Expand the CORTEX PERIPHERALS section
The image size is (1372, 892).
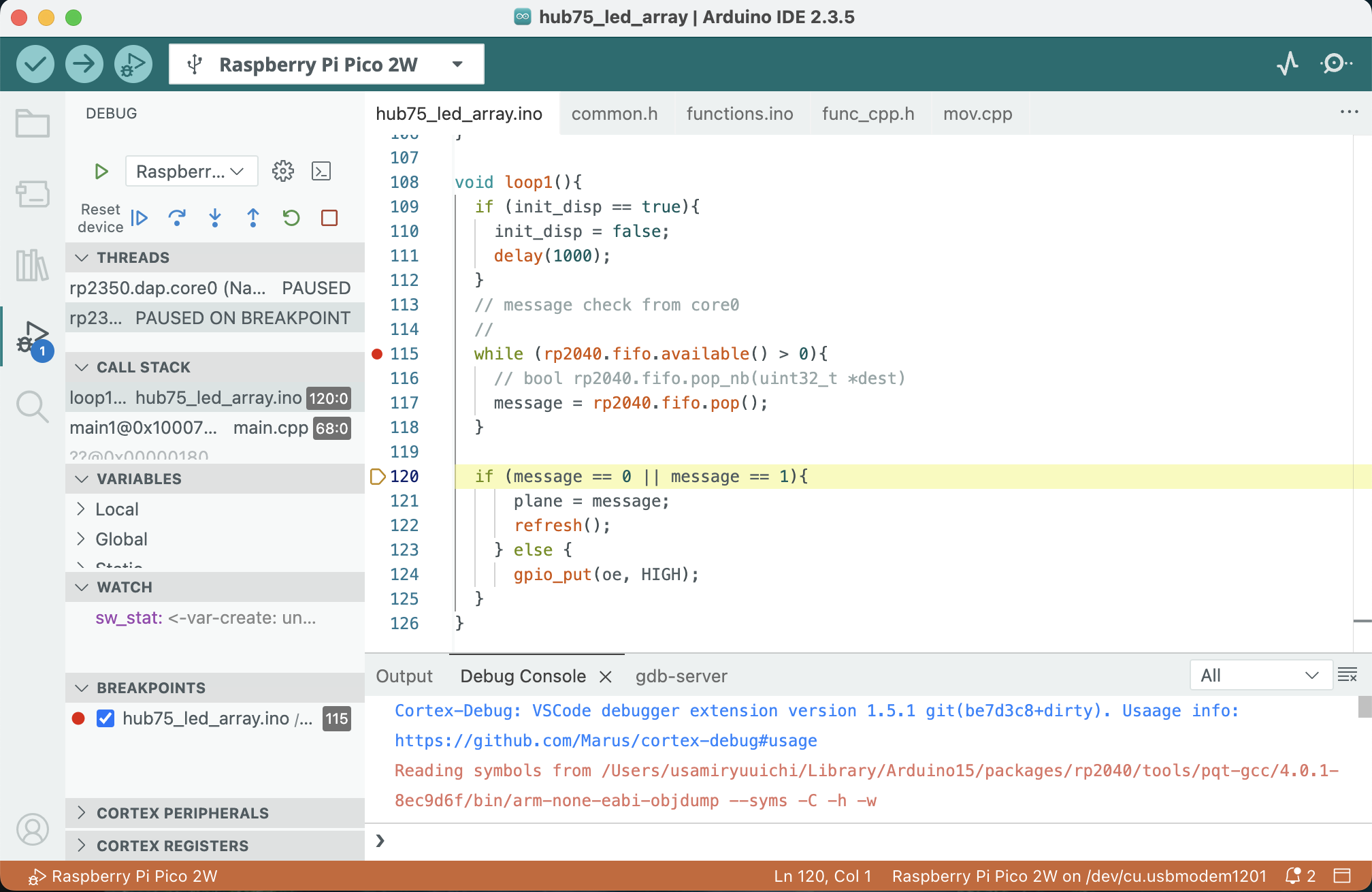214,813
